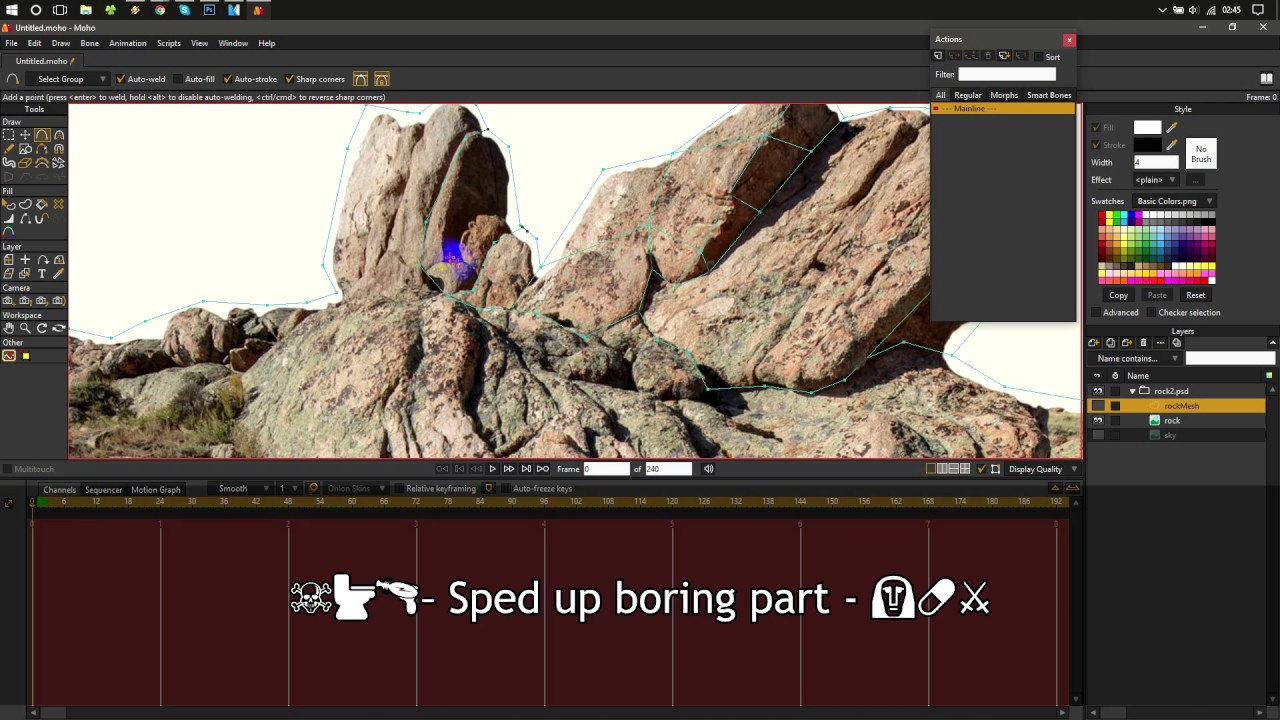Image resolution: width=1280 pixels, height=720 pixels.
Task: Switch to the Sequencer tab
Action: [103, 489]
